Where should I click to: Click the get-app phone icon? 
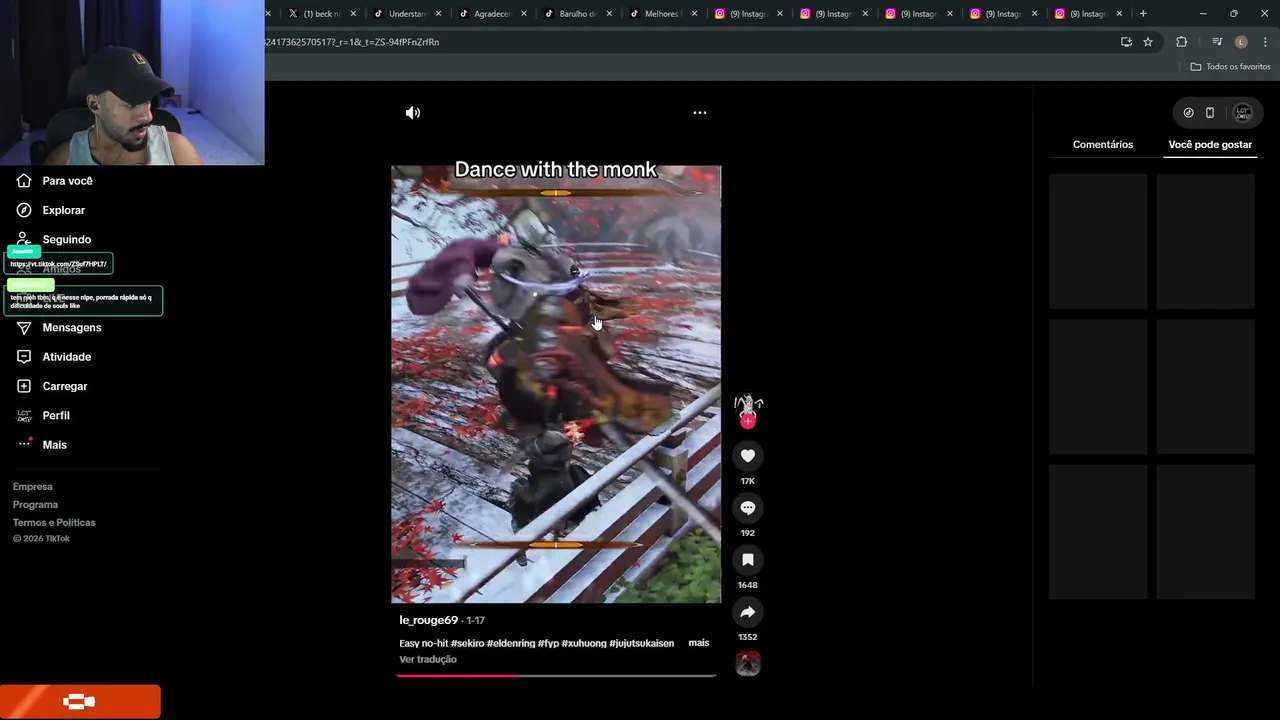pyautogui.click(x=1210, y=113)
